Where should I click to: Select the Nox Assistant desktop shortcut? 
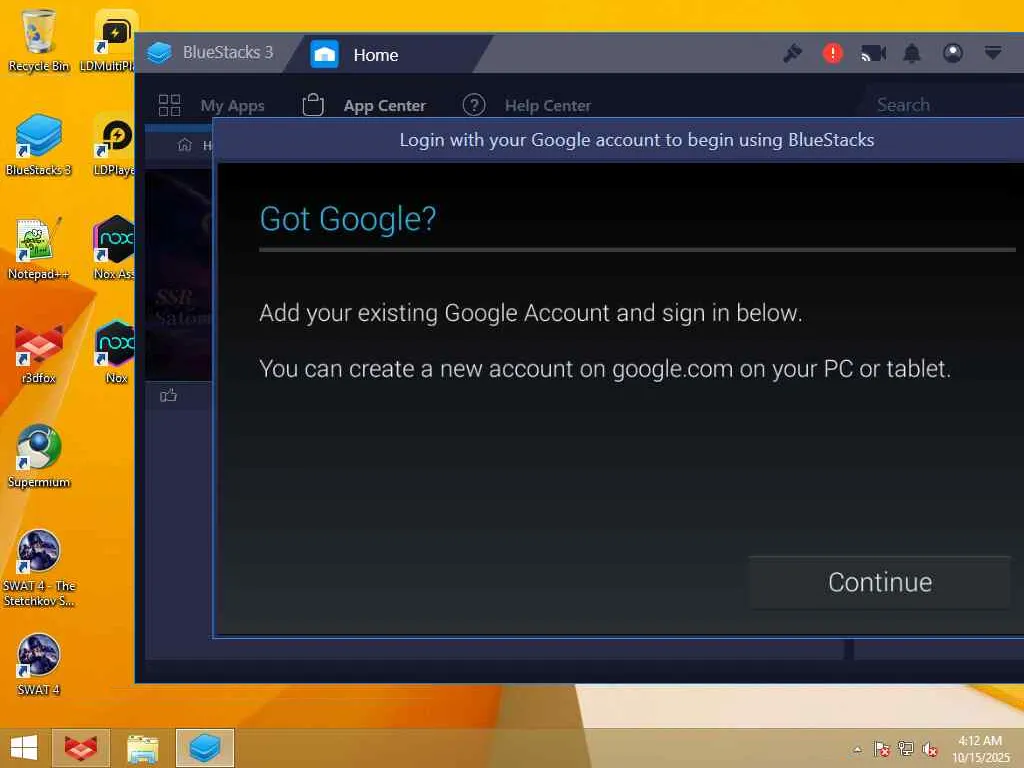tap(114, 249)
